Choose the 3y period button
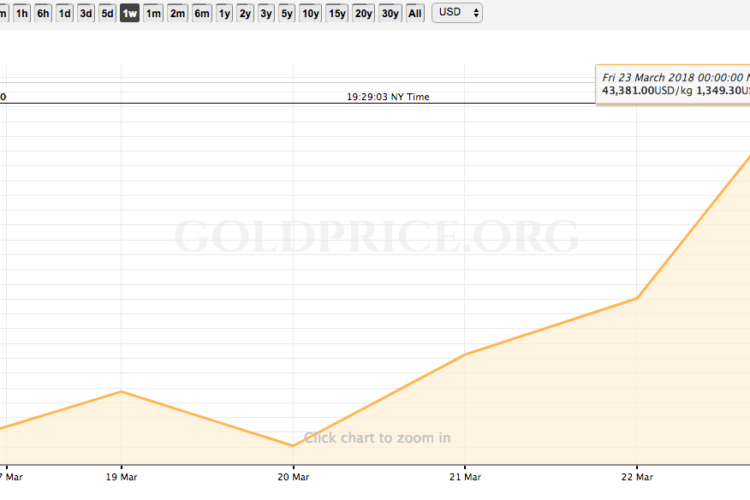 point(266,13)
